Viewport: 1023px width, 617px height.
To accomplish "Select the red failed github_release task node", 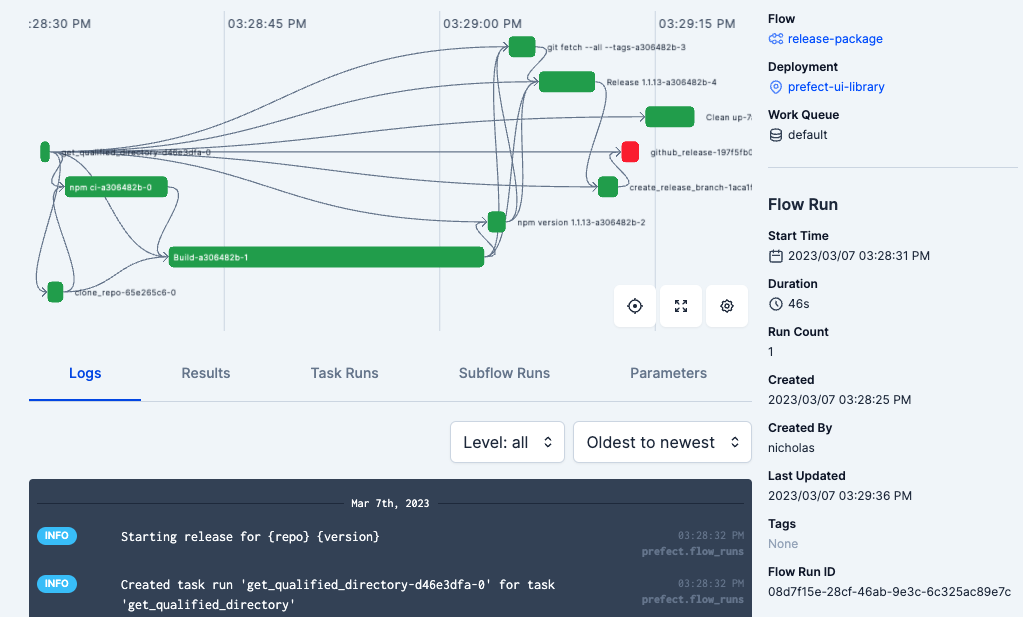I will point(630,152).
